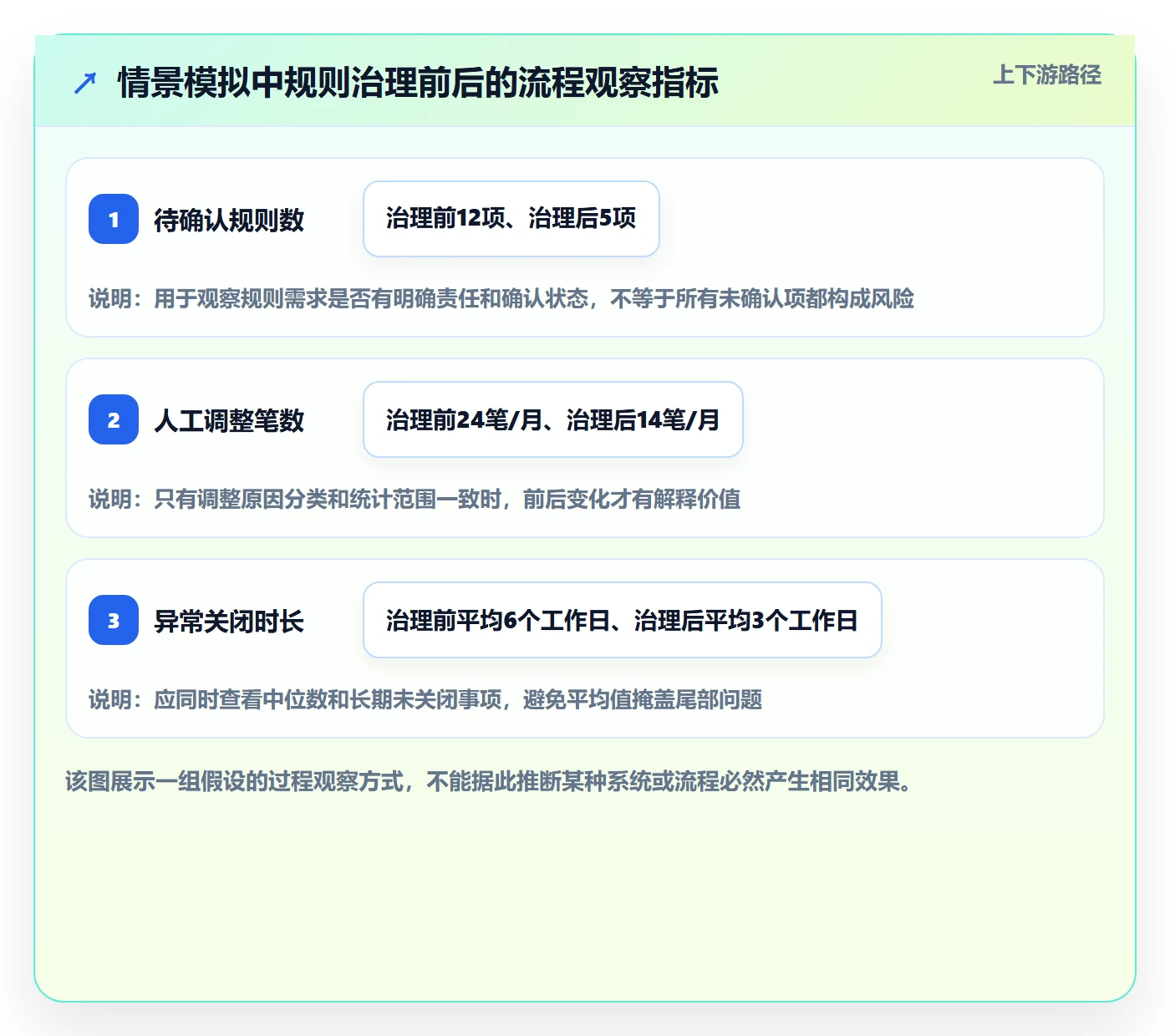
Task: Select the 异常关闭时长 indicator label
Action: (229, 621)
